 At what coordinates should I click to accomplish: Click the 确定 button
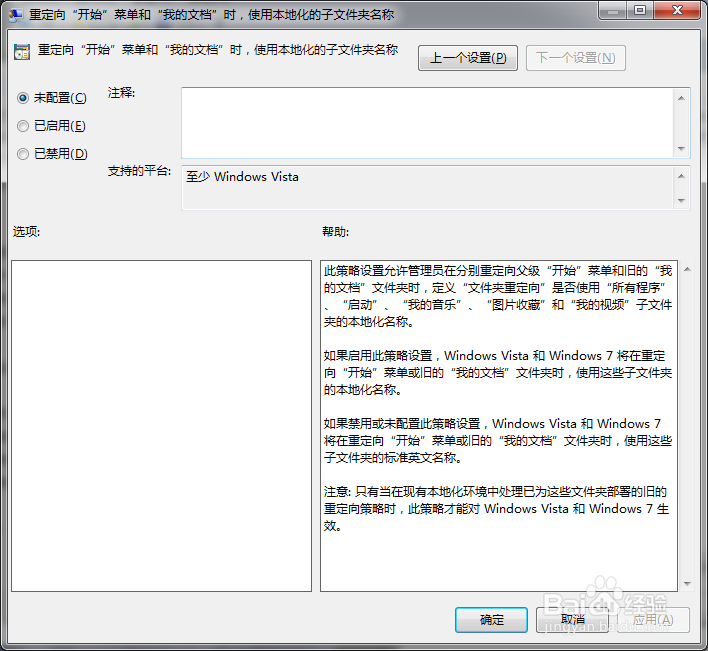[491, 620]
